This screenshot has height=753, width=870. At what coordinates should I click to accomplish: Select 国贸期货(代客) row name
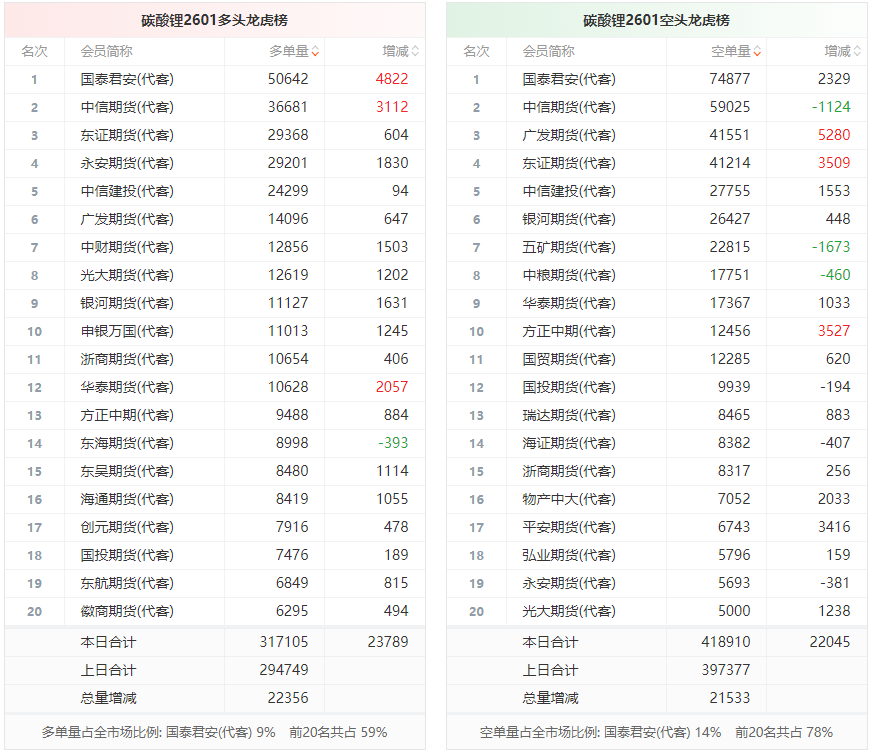[569, 359]
